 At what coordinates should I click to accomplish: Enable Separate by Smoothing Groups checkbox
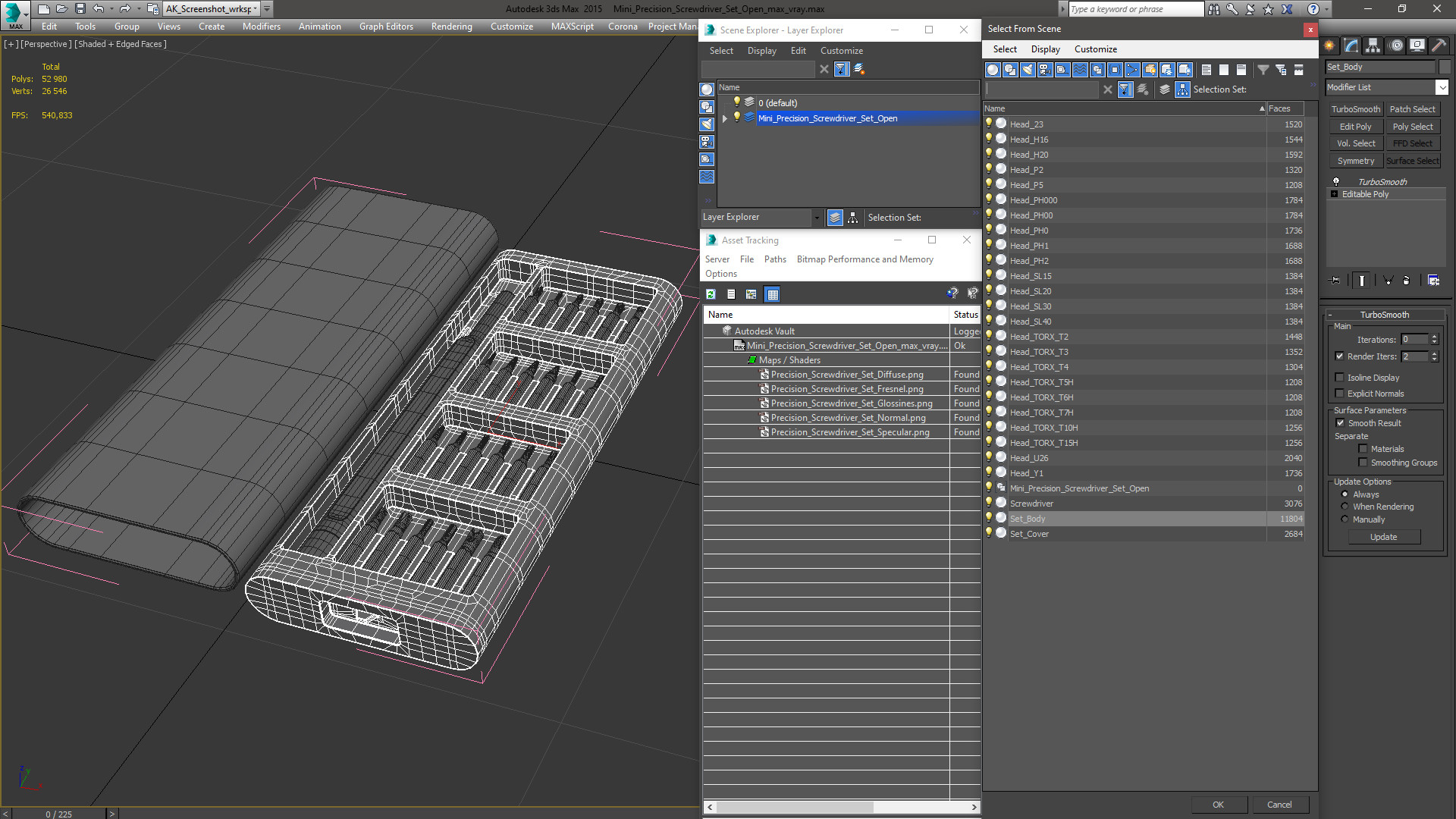[1363, 463]
